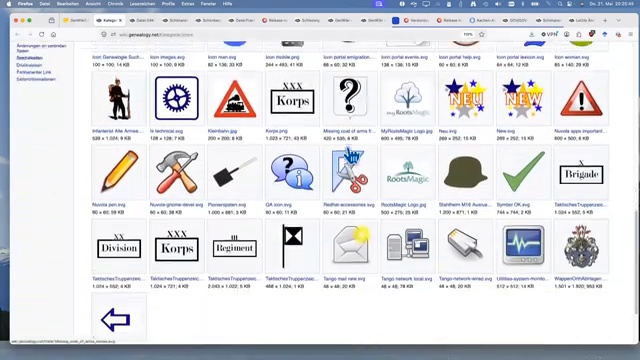Open Druckversion in the sidebar
This screenshot has height=360, width=640.
(29, 65)
